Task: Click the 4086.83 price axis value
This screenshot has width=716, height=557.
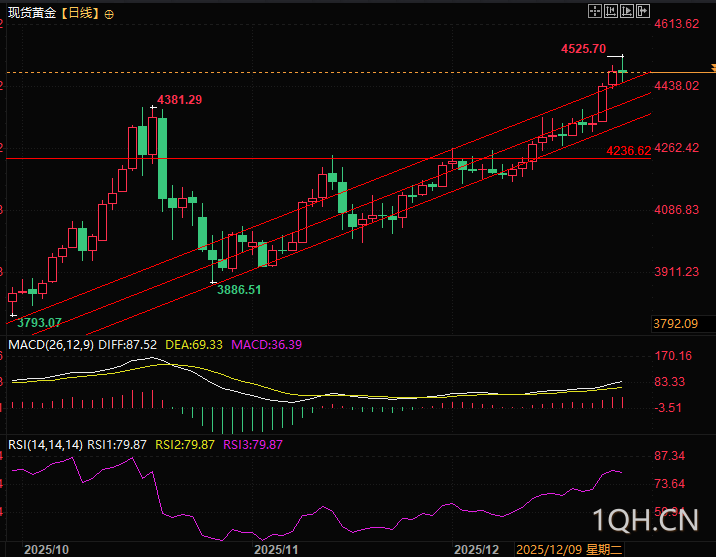Action: click(x=677, y=210)
